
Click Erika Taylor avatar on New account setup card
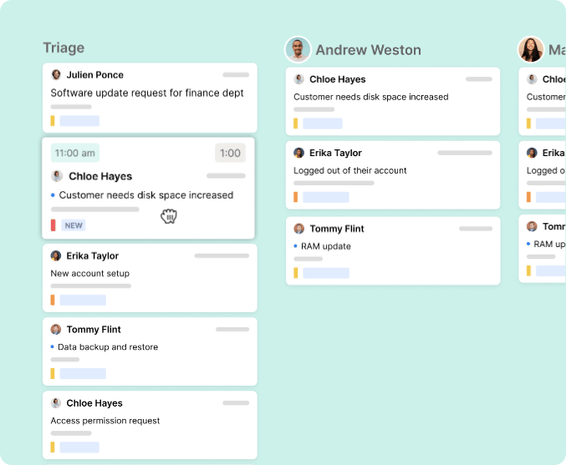coord(56,256)
